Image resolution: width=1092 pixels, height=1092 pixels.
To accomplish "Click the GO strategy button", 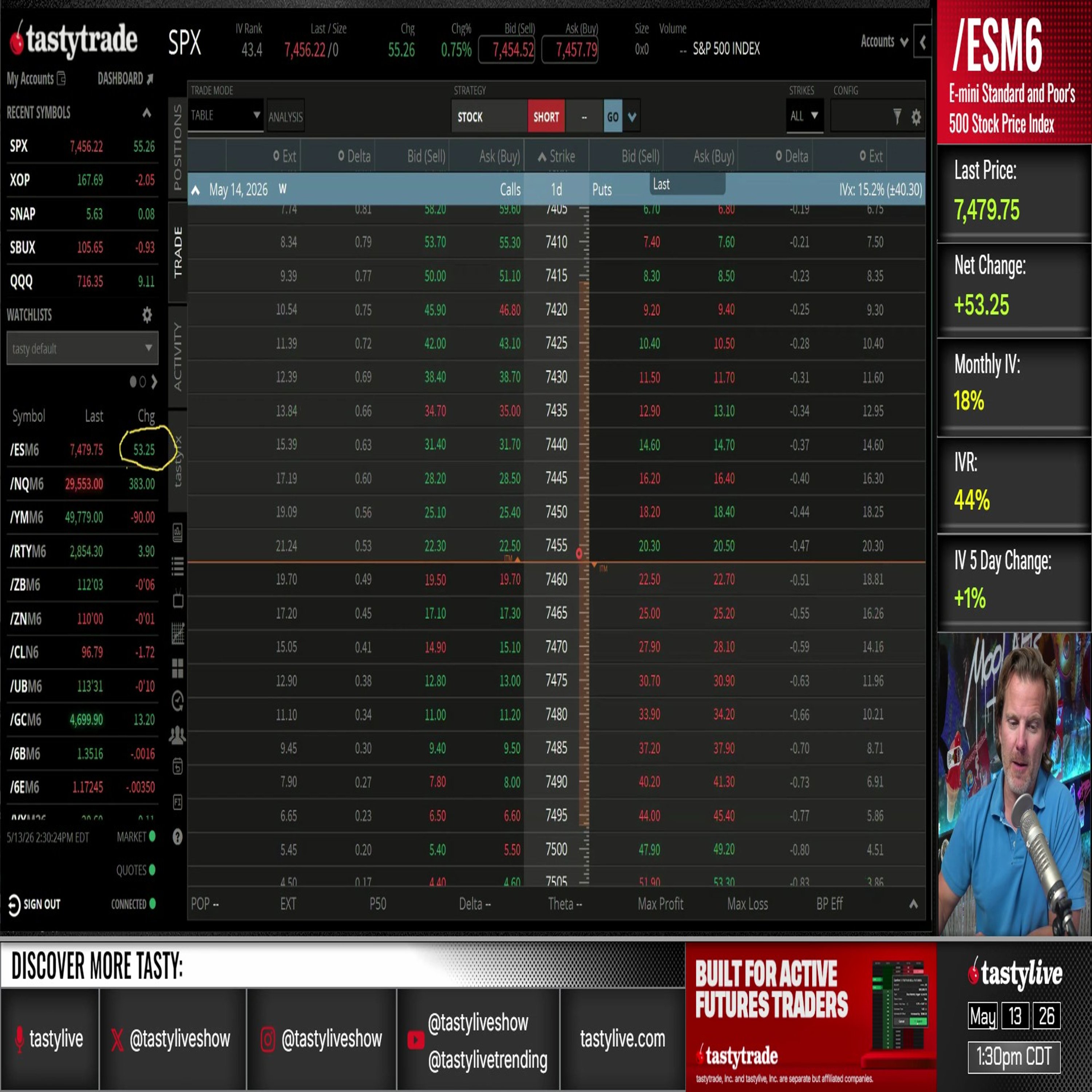I will (613, 117).
